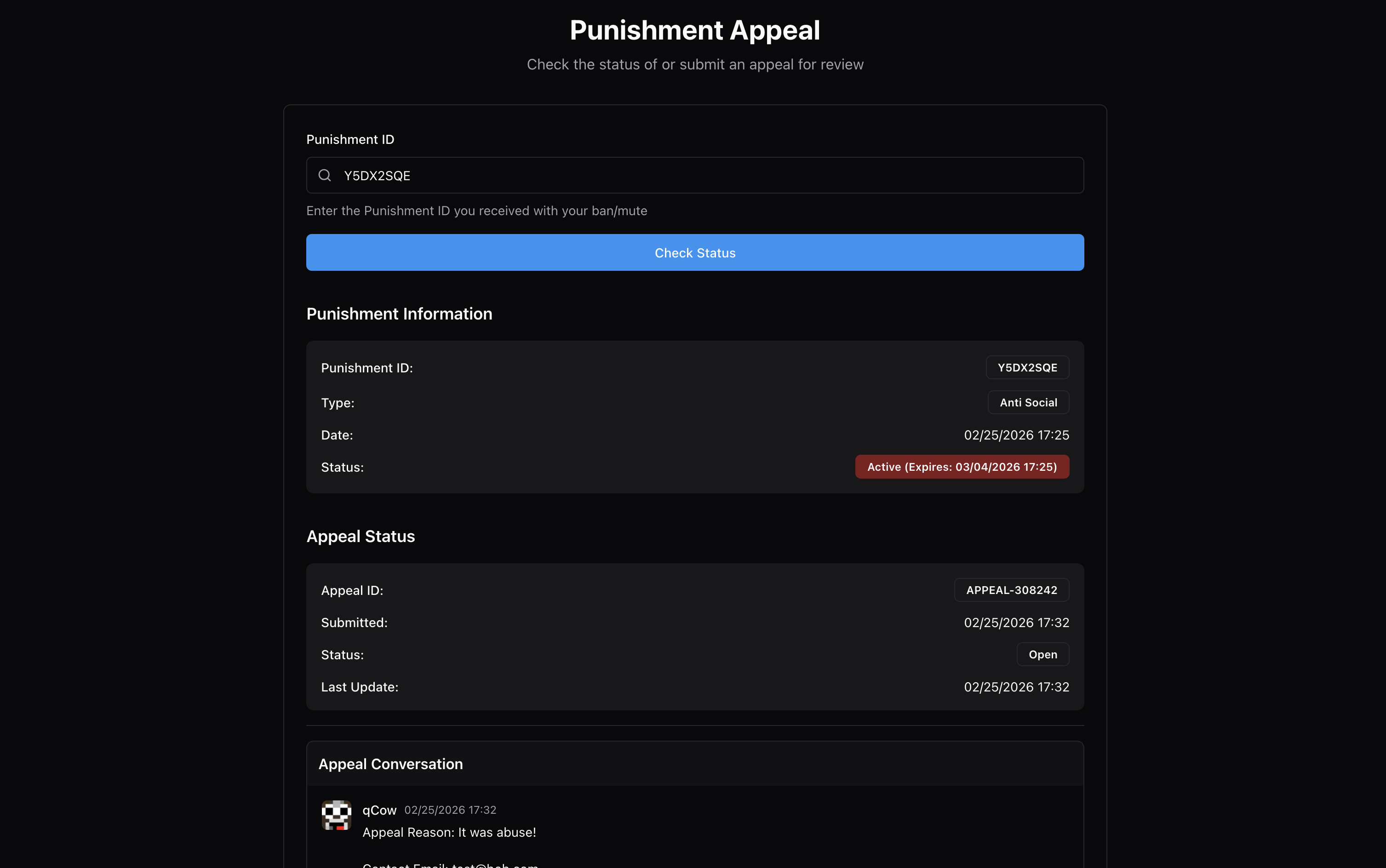Click the Open appeal status badge
1386x868 pixels.
pos(1042,654)
